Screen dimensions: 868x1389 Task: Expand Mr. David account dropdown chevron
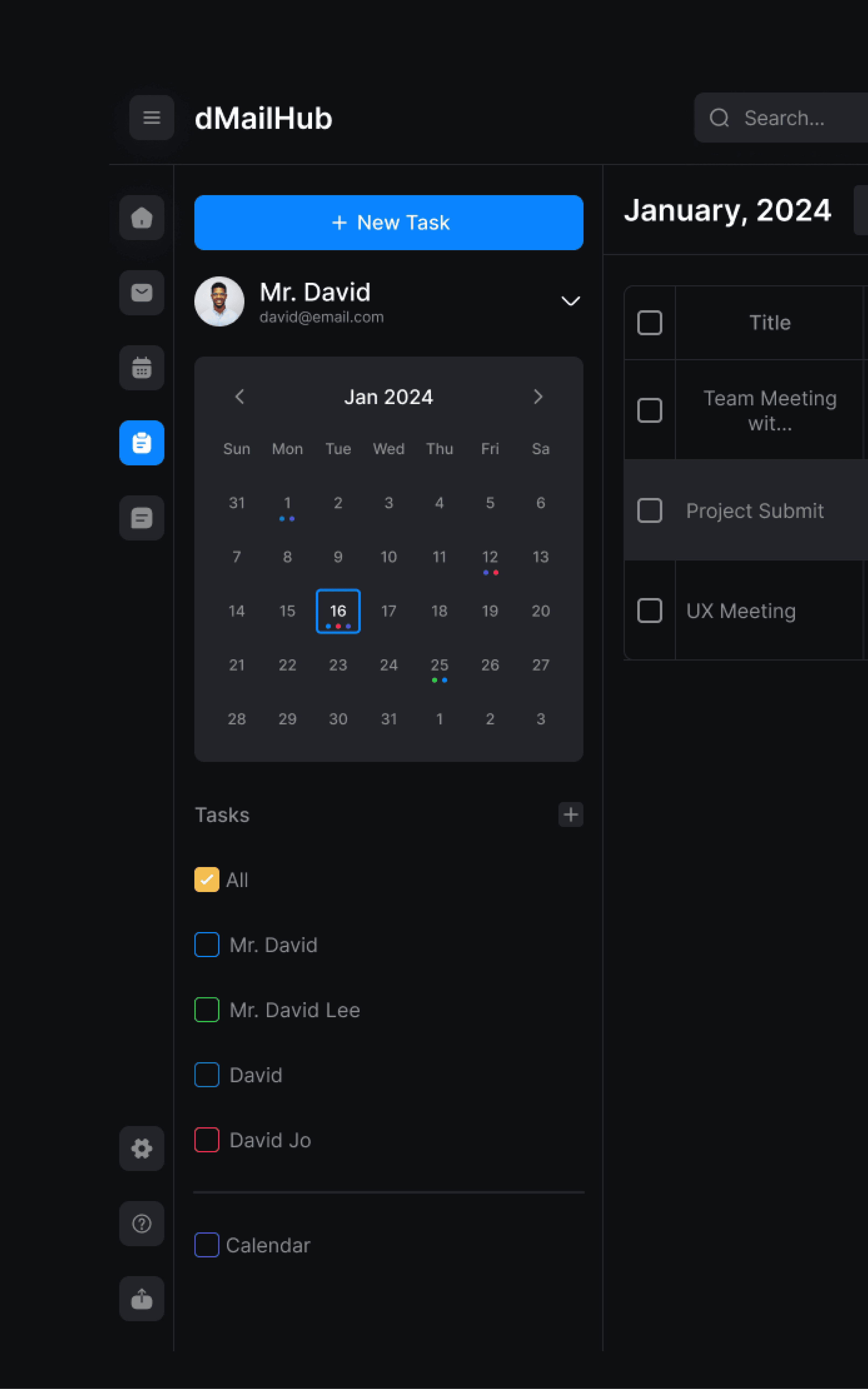pos(570,301)
